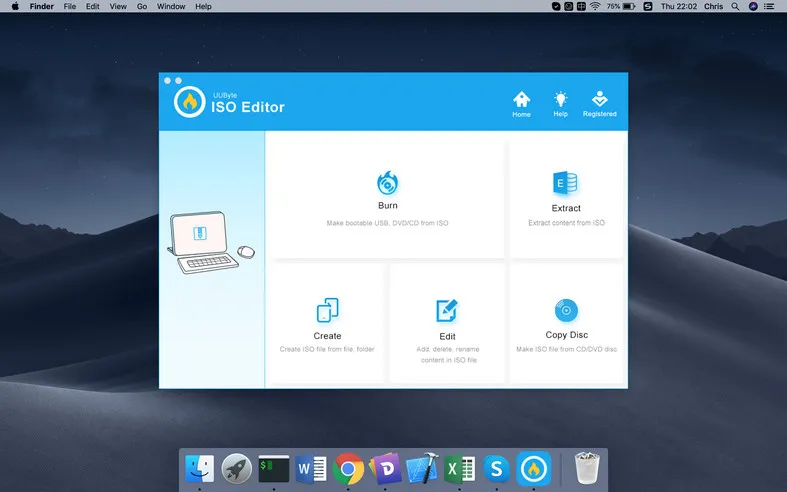Open the purple D app in Dock
This screenshot has width=787, height=492.
click(x=385, y=469)
